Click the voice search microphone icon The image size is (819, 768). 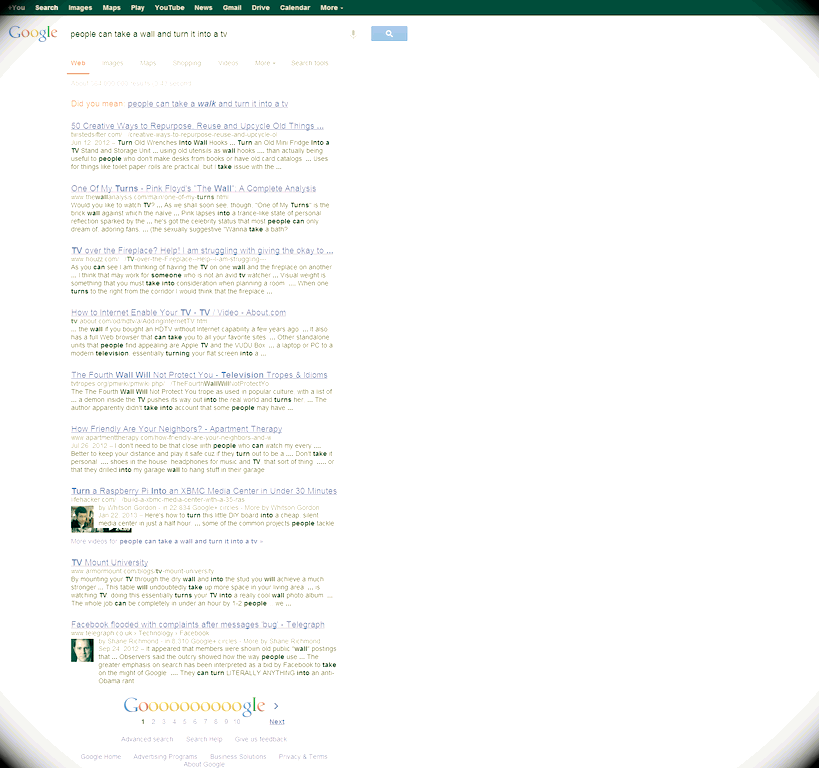tap(353, 34)
